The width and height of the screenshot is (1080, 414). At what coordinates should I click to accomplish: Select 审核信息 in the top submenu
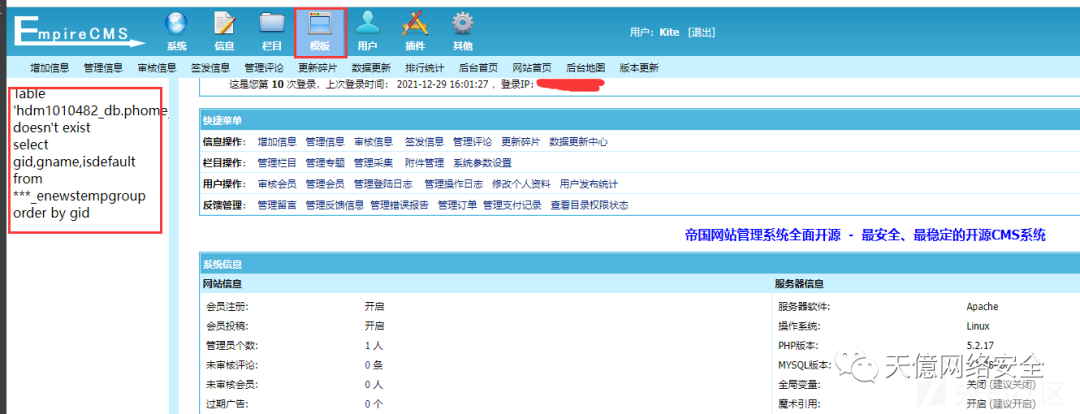157,68
